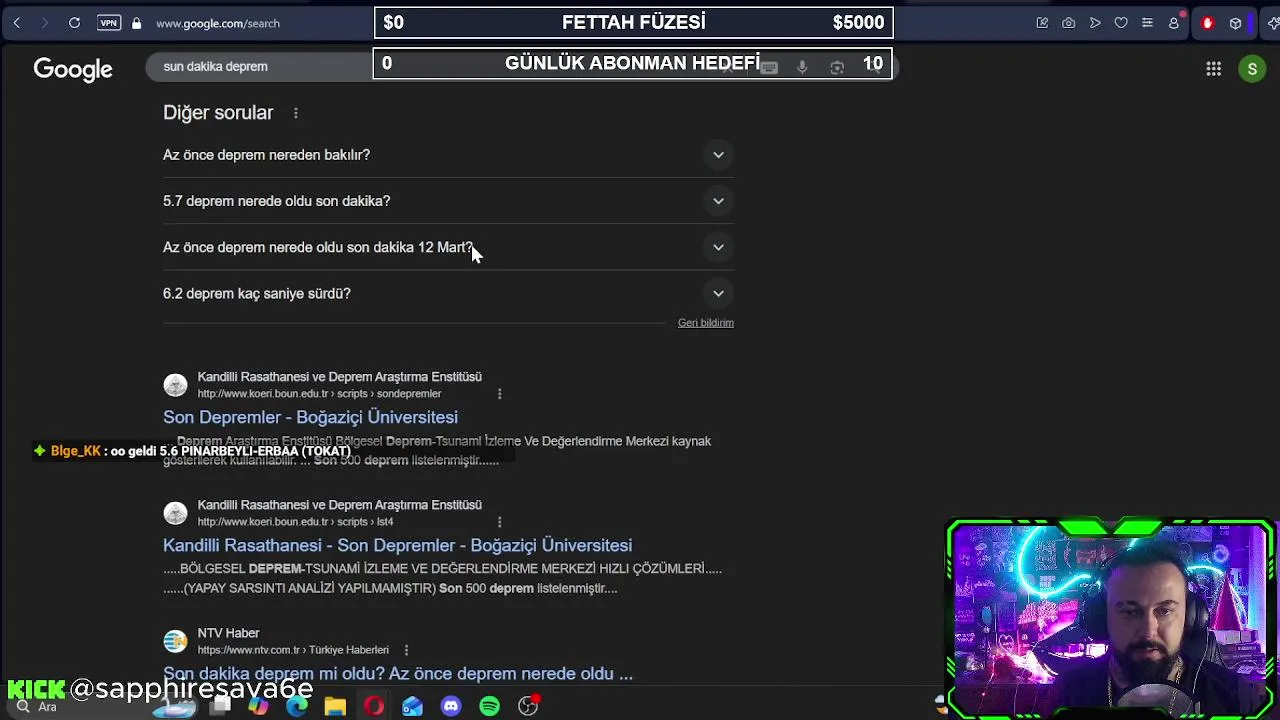
Task: Open 'Kandilli Rasathanesi - Son Depremler' result link
Action: coord(397,545)
